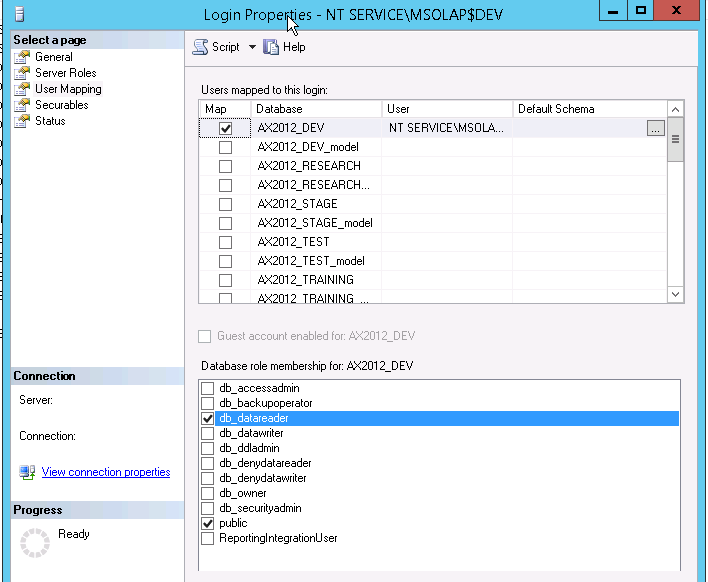Screen dimensions: 708x582
Task: Enable the db_ddladmin role
Action: tap(207, 448)
